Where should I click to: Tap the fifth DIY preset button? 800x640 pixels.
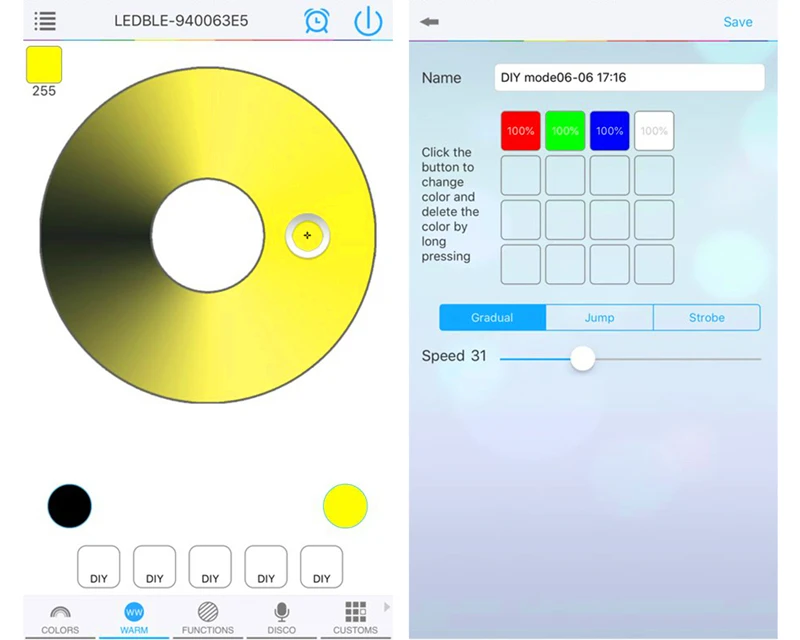321,567
